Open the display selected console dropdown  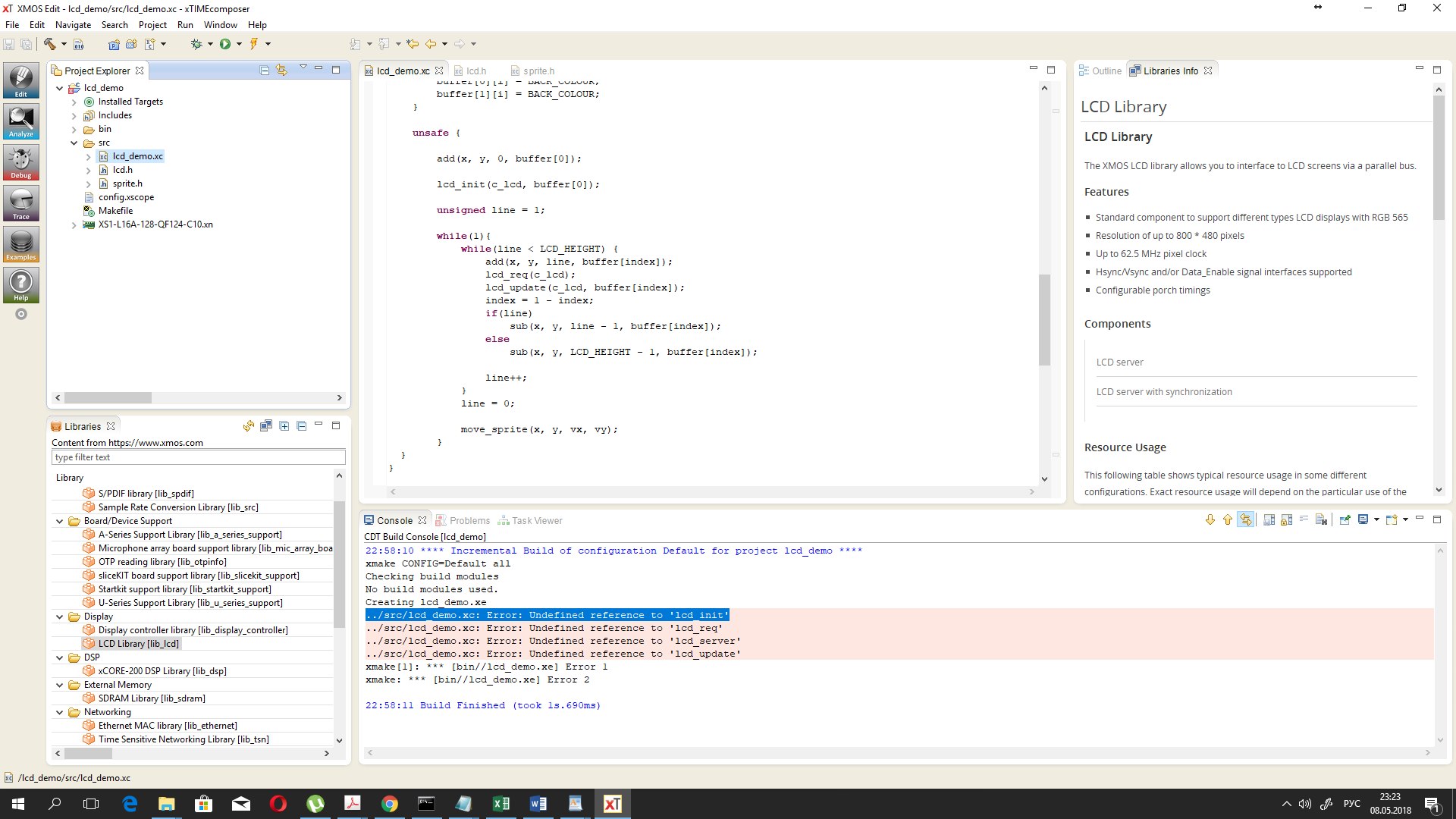click(x=1376, y=520)
